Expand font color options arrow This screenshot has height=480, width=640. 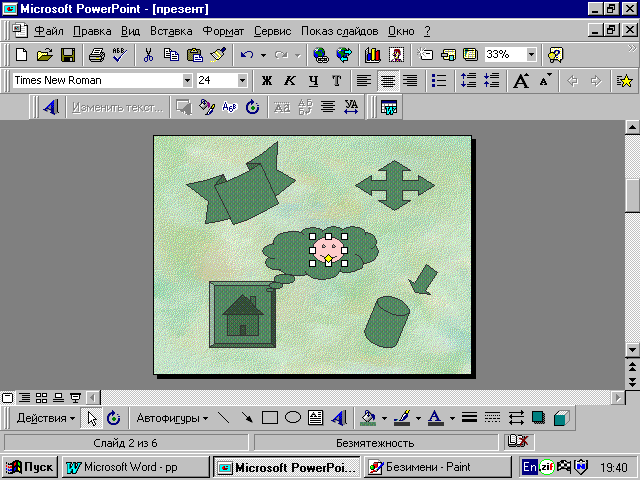coord(452,418)
